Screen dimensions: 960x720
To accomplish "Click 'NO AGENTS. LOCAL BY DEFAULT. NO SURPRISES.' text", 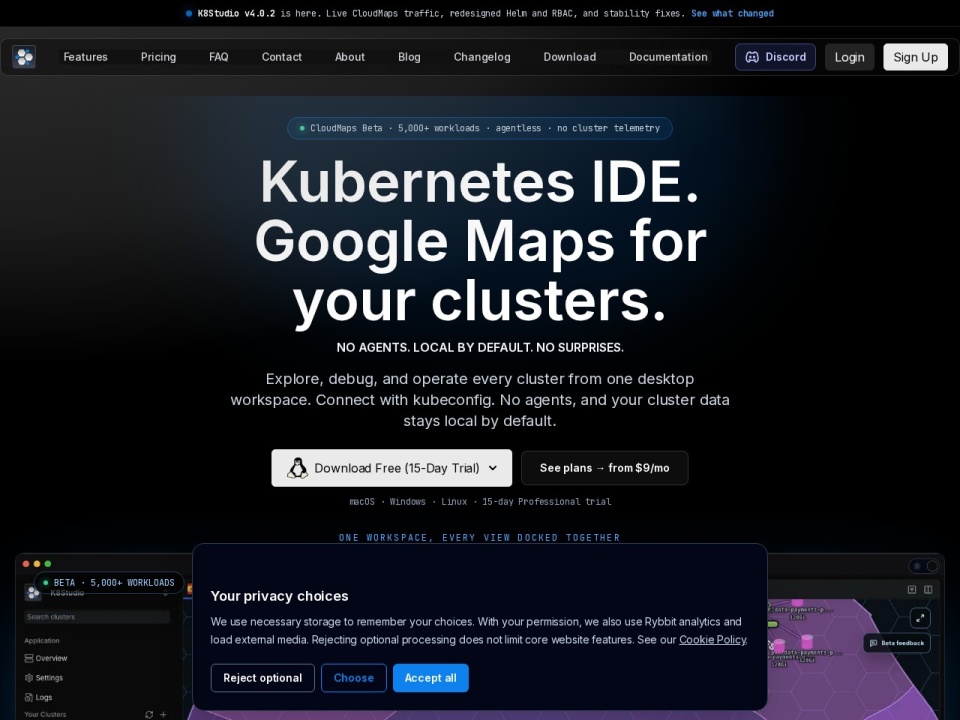I will point(480,348).
